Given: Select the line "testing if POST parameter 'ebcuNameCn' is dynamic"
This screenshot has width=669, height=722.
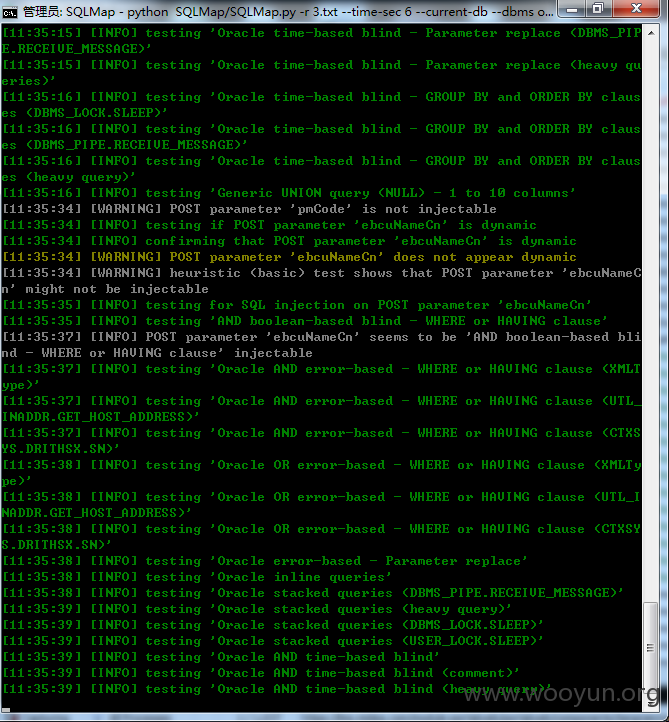Looking at the screenshot, I should tap(269, 225).
